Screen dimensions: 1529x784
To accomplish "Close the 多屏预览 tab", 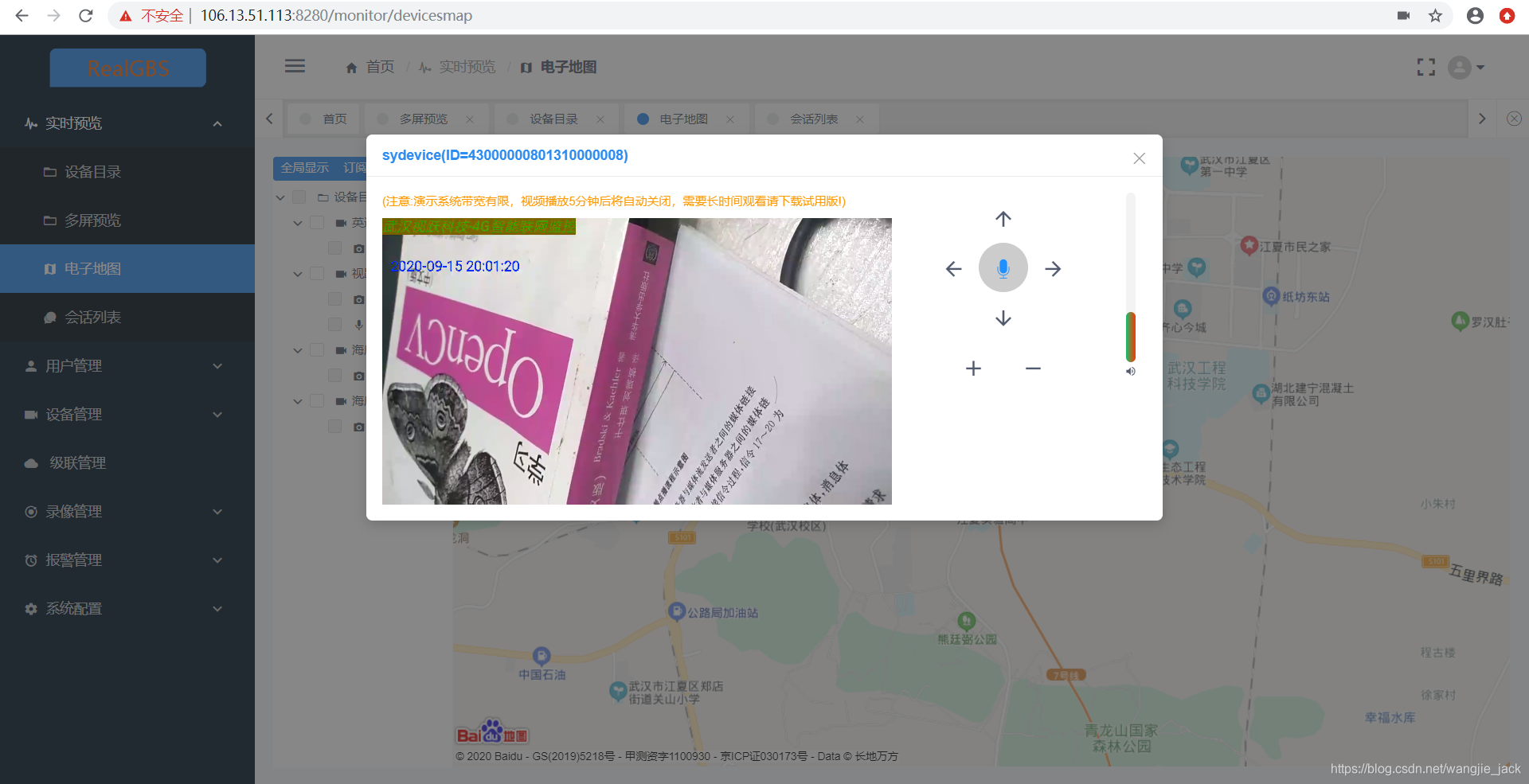I will click(x=470, y=119).
